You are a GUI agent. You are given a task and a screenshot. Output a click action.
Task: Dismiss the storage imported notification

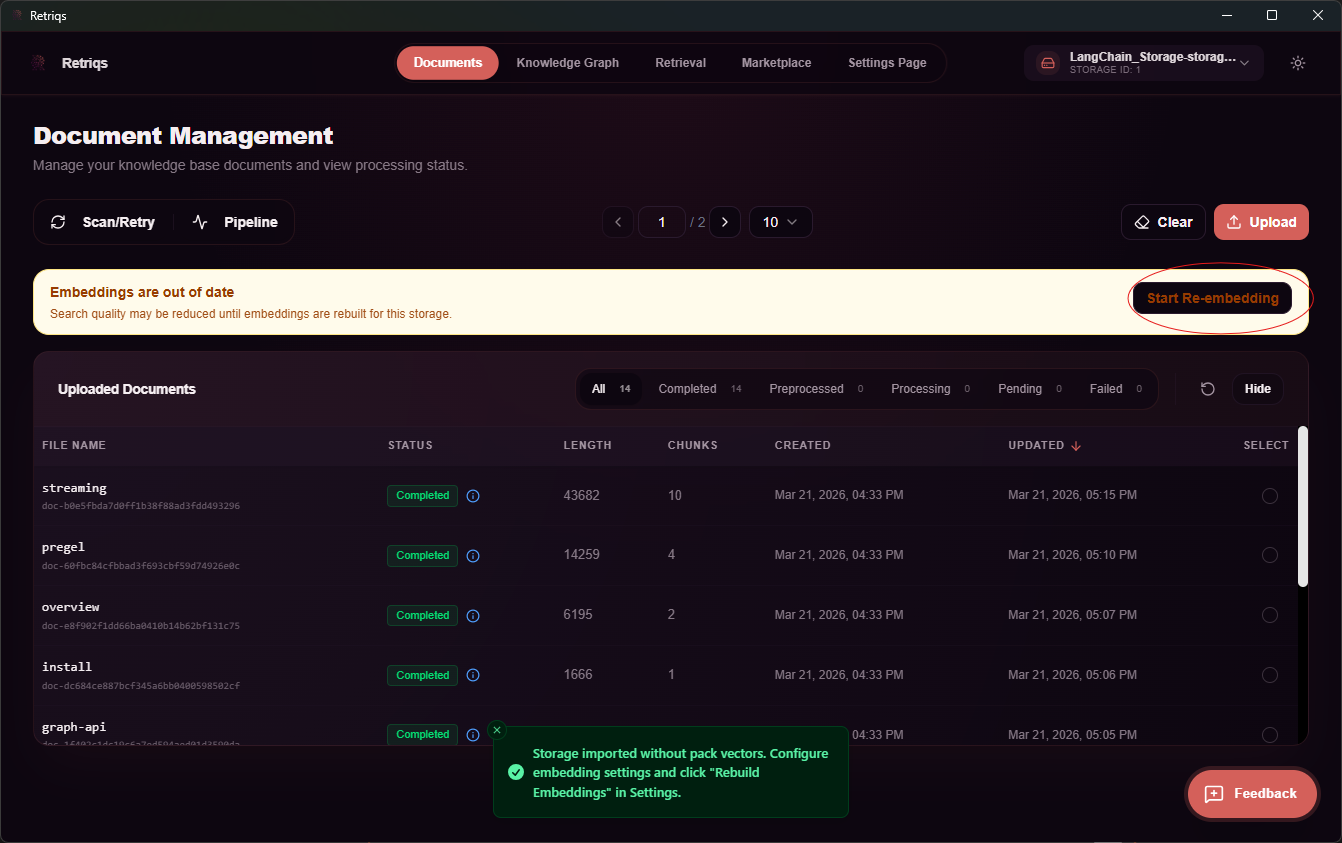tap(497, 730)
